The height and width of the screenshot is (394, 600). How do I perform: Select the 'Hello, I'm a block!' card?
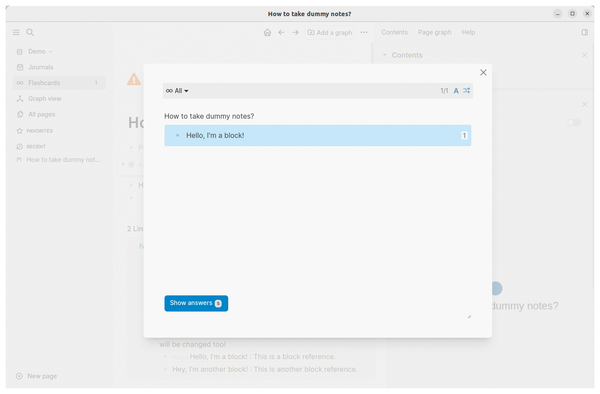coord(318,135)
